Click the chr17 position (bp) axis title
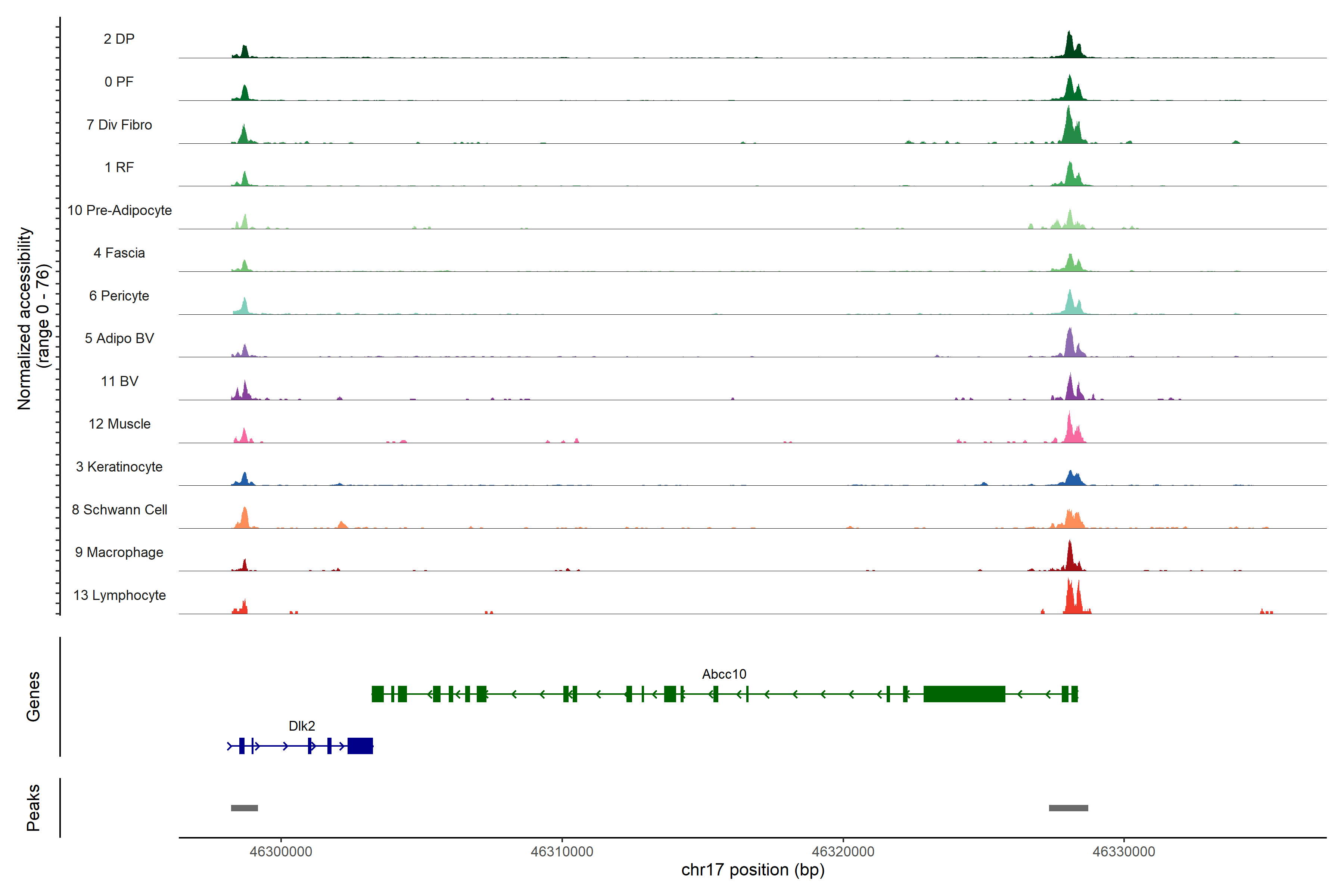 (x=753, y=870)
